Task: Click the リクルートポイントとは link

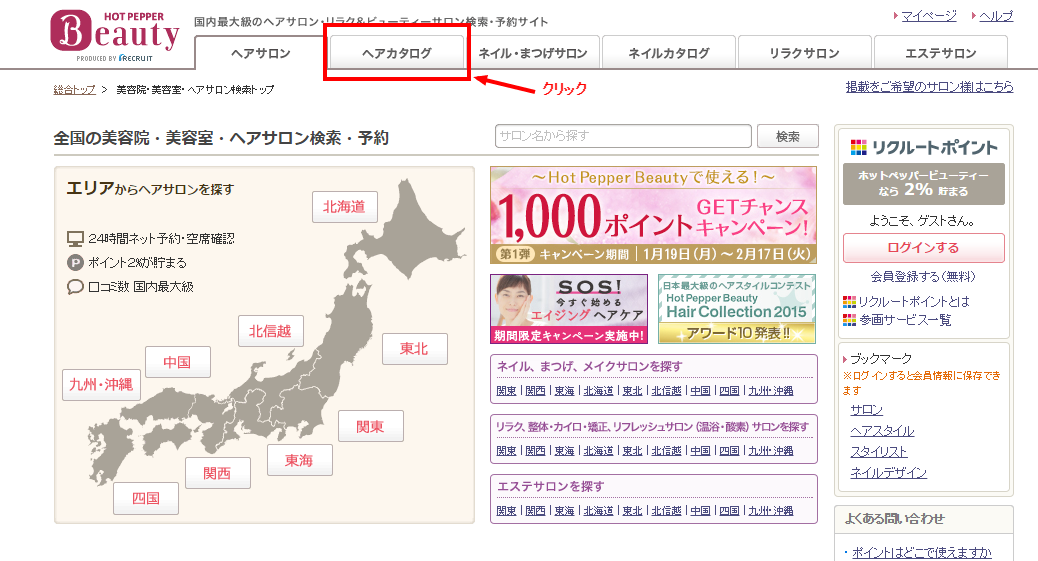Action: [914, 301]
